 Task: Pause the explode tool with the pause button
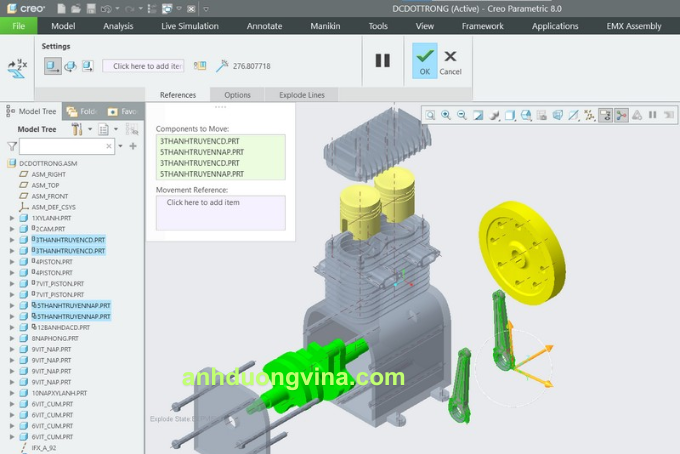click(382, 60)
